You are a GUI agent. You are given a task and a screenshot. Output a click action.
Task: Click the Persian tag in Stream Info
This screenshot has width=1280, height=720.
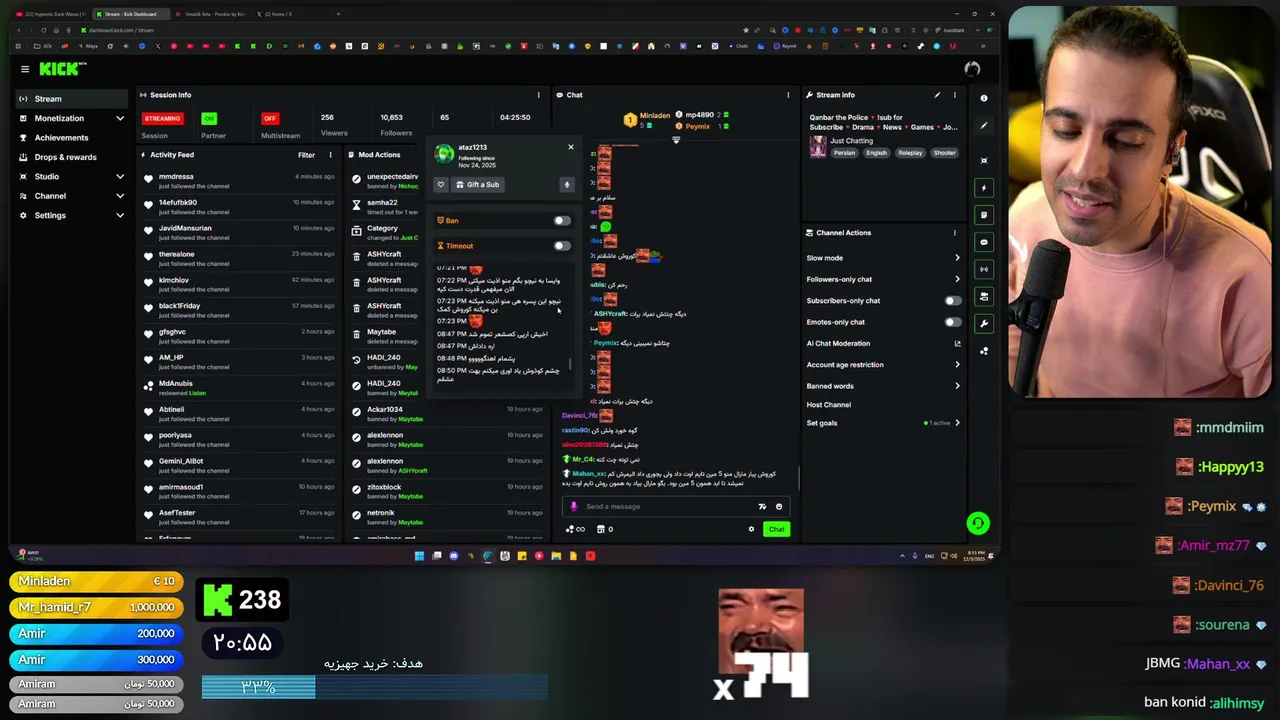pos(845,153)
